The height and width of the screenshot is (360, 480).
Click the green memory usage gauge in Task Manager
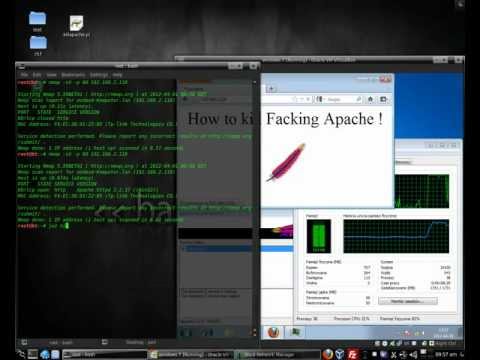(x=319, y=236)
